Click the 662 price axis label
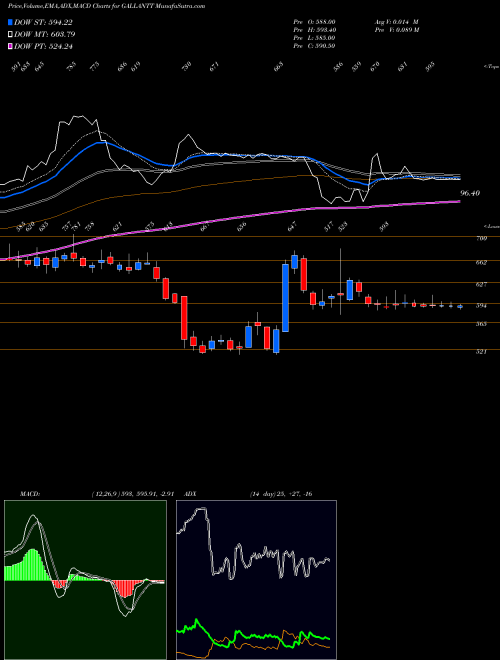This screenshot has width=500, height=660. [481, 262]
